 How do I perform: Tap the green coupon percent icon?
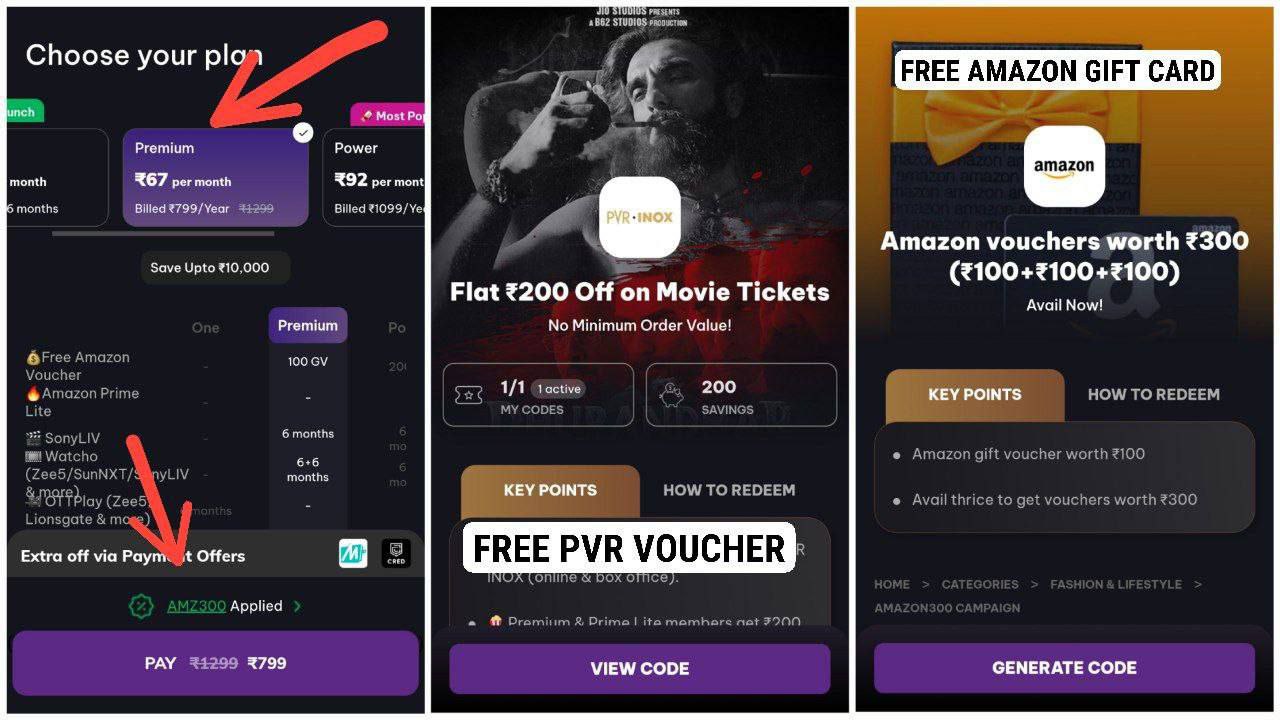[141, 606]
